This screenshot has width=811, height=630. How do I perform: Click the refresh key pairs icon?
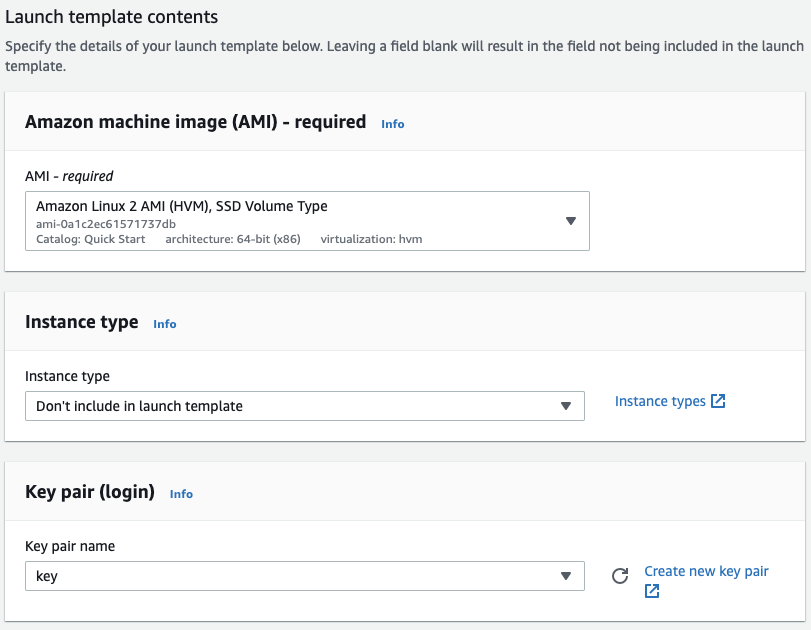620,576
